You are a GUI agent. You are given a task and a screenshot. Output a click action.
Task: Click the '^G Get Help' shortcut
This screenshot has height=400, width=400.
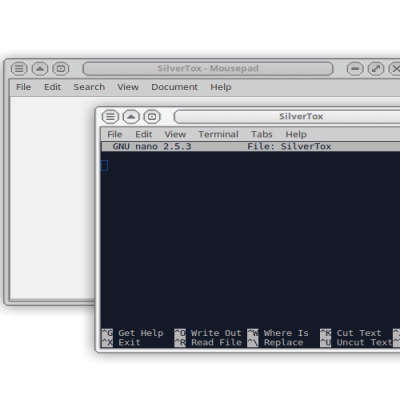(132, 333)
